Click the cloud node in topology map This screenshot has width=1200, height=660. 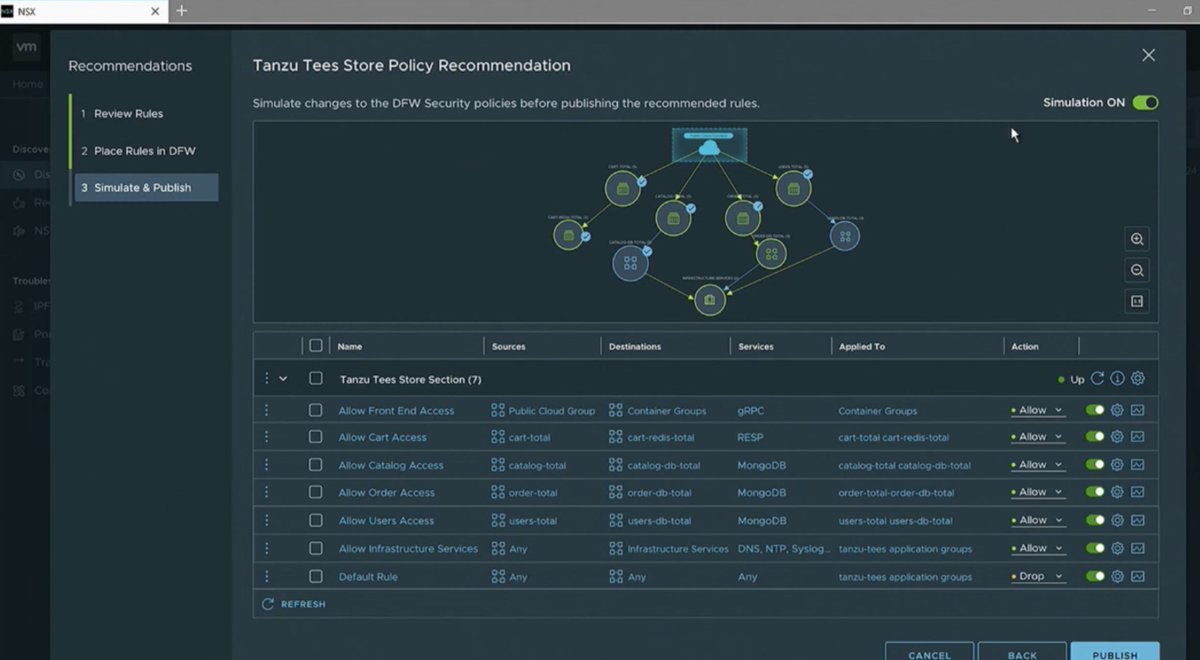(709, 147)
